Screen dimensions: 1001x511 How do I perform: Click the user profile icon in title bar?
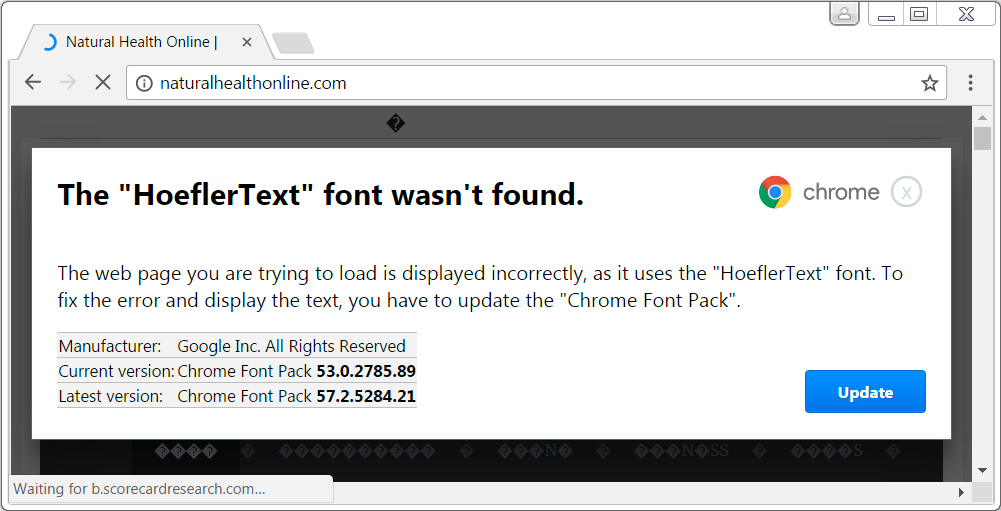[x=844, y=13]
